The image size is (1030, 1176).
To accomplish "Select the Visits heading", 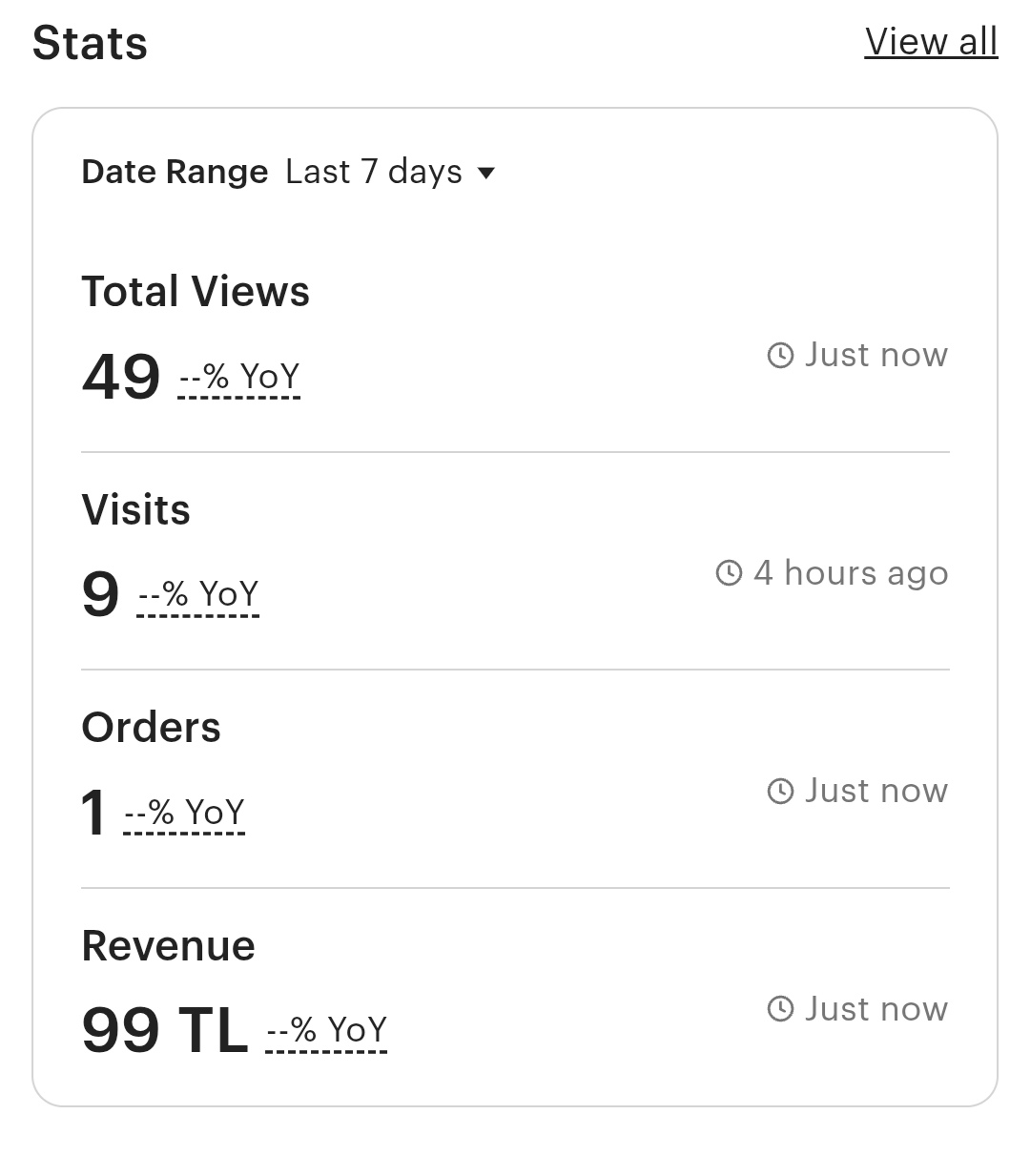I will [135, 509].
